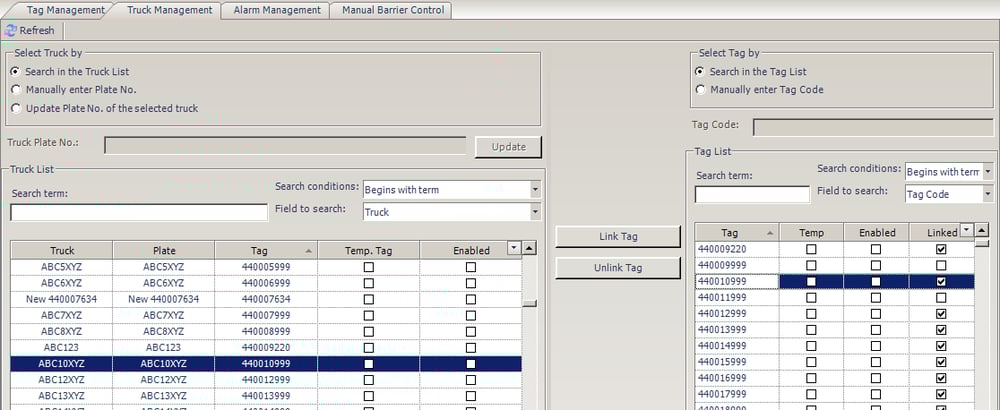Sort by Tag column in Tag List

[x=737, y=233]
